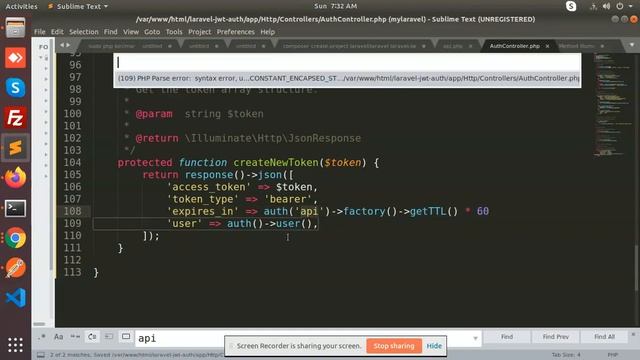Image resolution: width=640 pixels, height=360 pixels.
Task: Show all applications grid
Action: point(16,345)
